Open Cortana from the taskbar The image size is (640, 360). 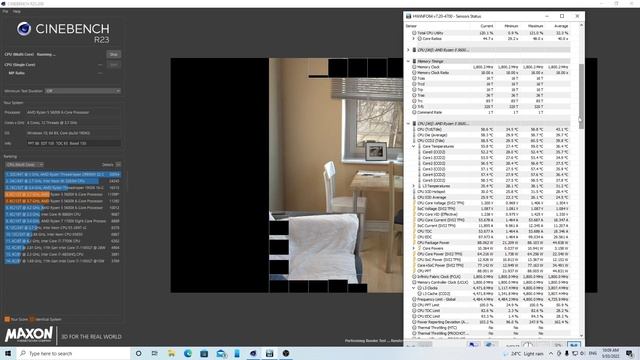coord(138,353)
